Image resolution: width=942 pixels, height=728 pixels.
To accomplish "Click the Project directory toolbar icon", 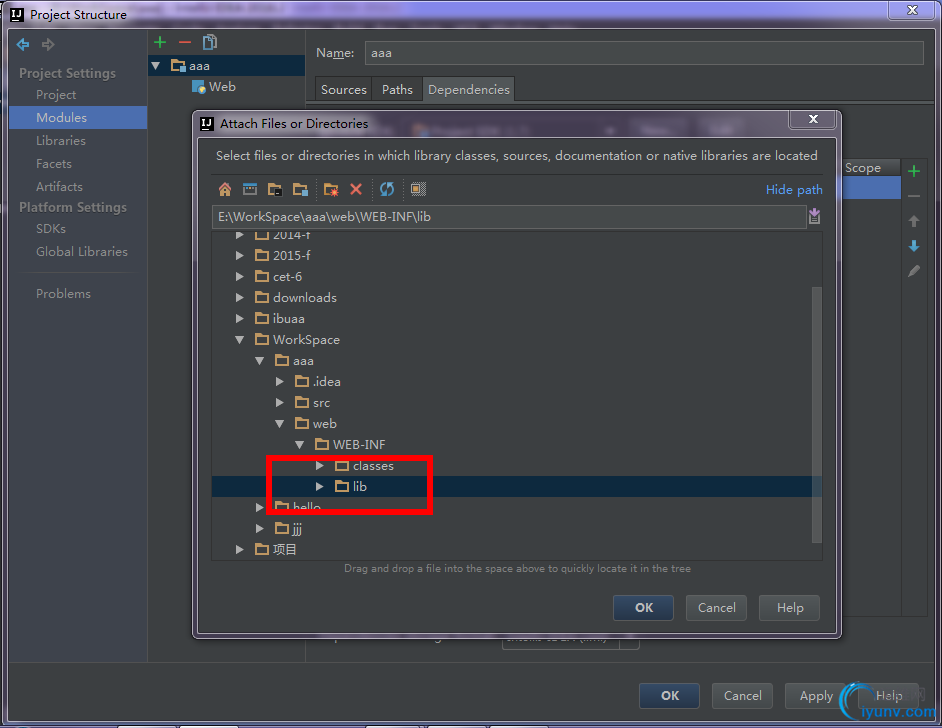I will tap(275, 190).
